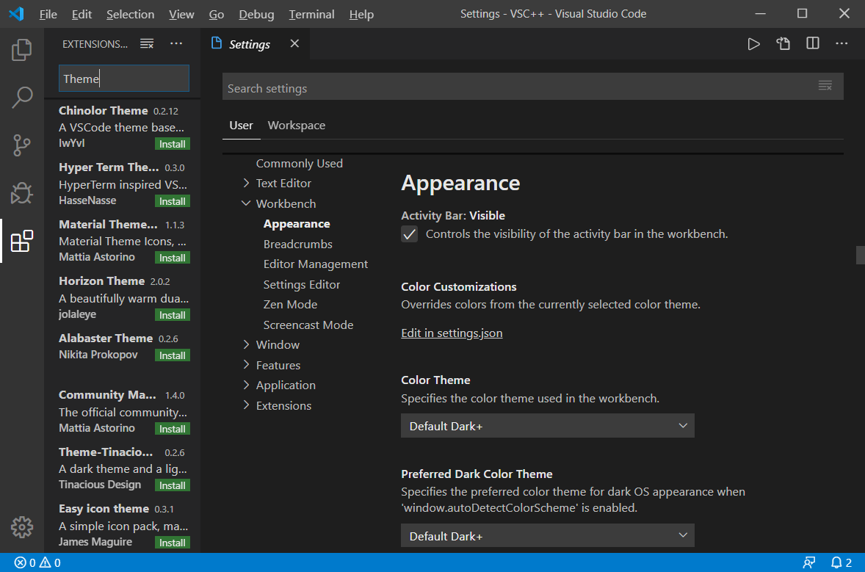This screenshot has width=865, height=572.
Task: Expand the Text Editor settings category
Action: (246, 183)
